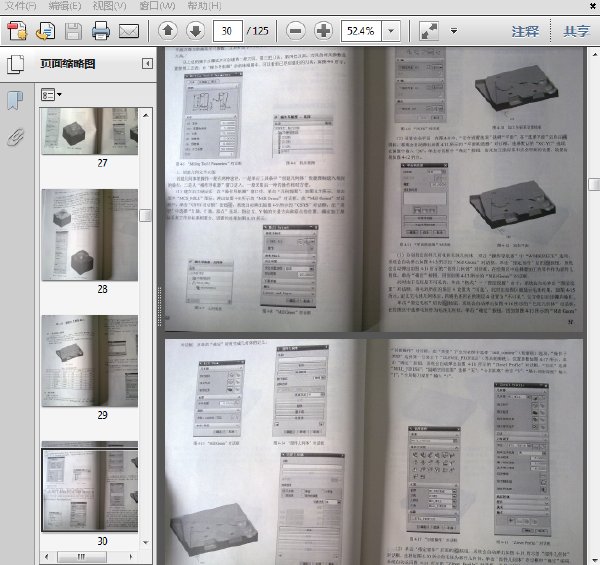Print the document with printer icon
This screenshot has width=600, height=565.
point(101,31)
